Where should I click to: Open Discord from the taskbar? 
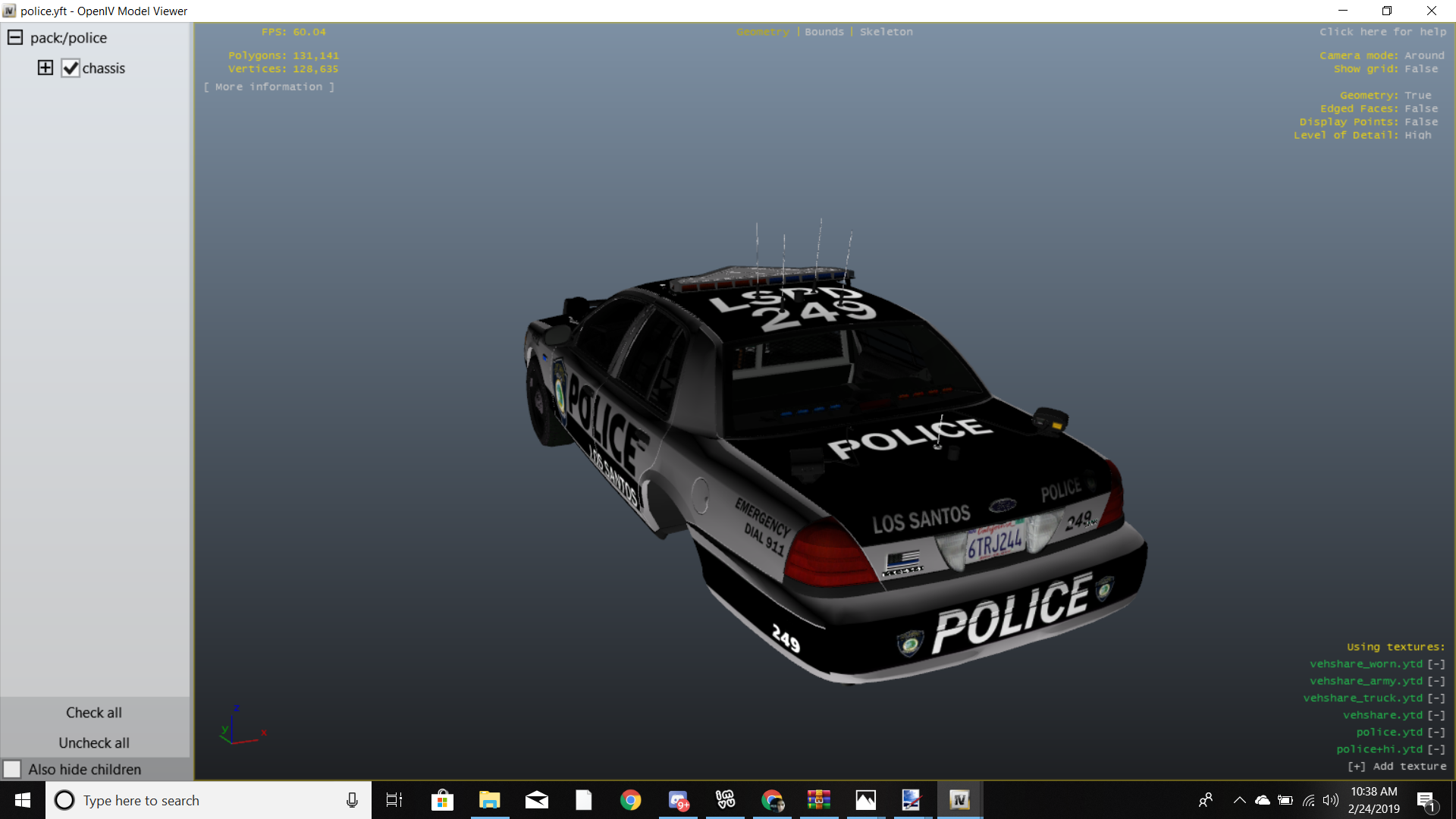(x=678, y=800)
